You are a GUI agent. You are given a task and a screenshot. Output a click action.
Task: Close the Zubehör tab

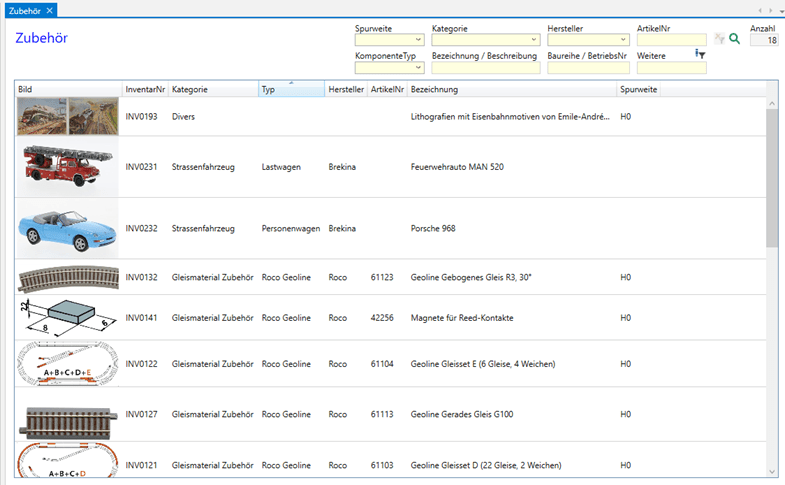[50, 10]
